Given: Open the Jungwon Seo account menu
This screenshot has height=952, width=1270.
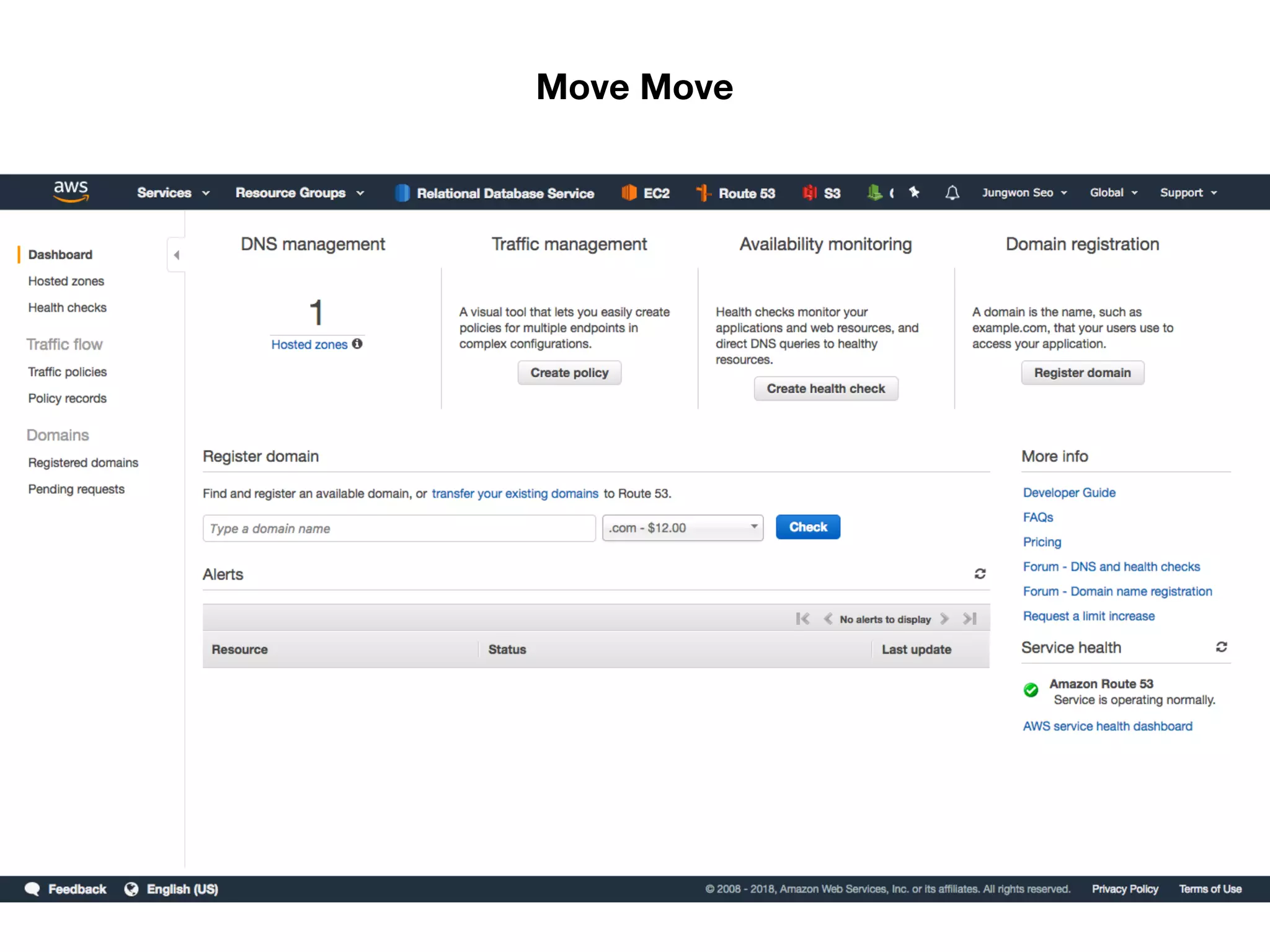Looking at the screenshot, I should click(1024, 193).
